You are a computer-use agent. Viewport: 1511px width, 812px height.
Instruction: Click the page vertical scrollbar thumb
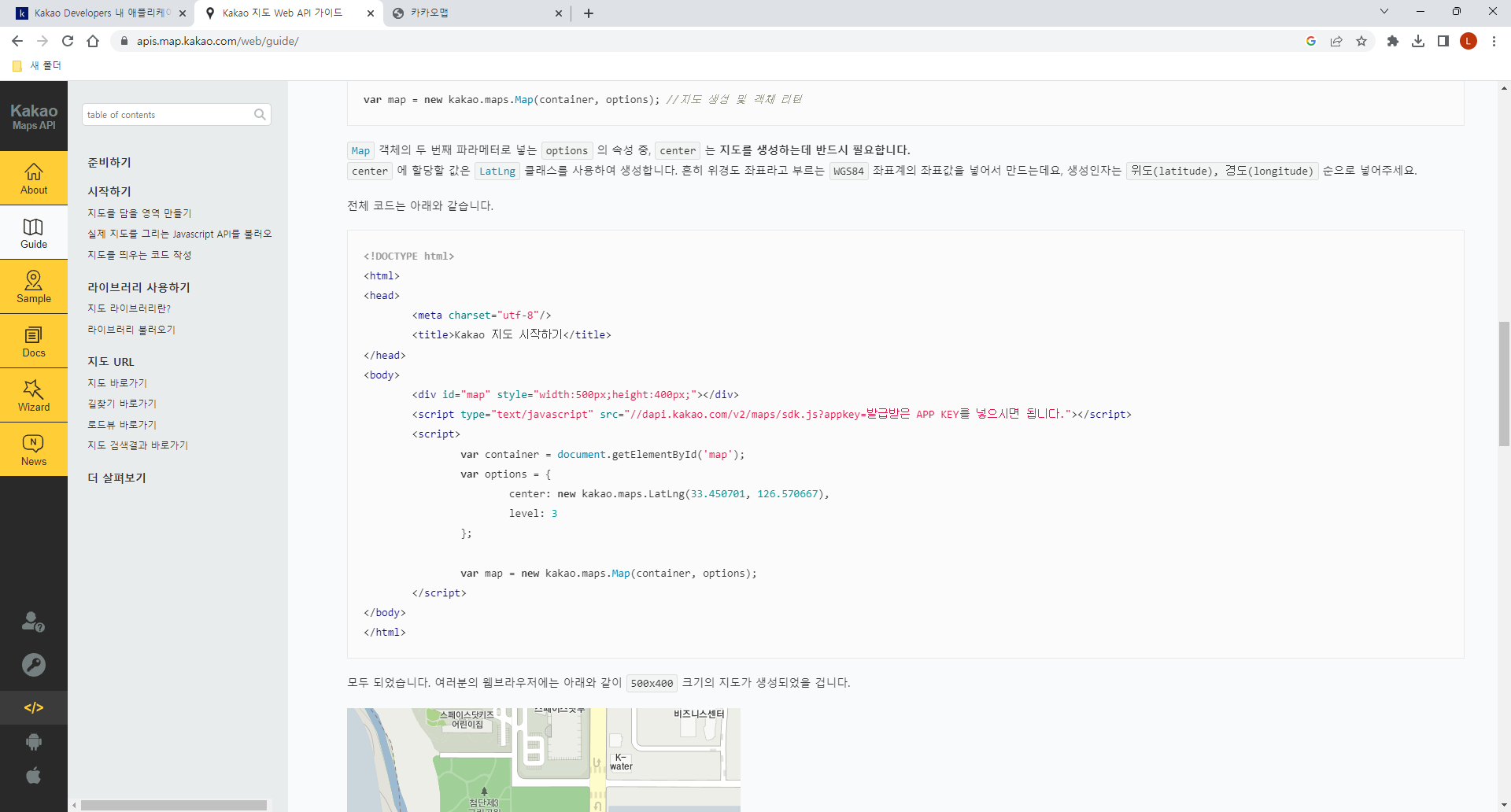click(x=1504, y=384)
